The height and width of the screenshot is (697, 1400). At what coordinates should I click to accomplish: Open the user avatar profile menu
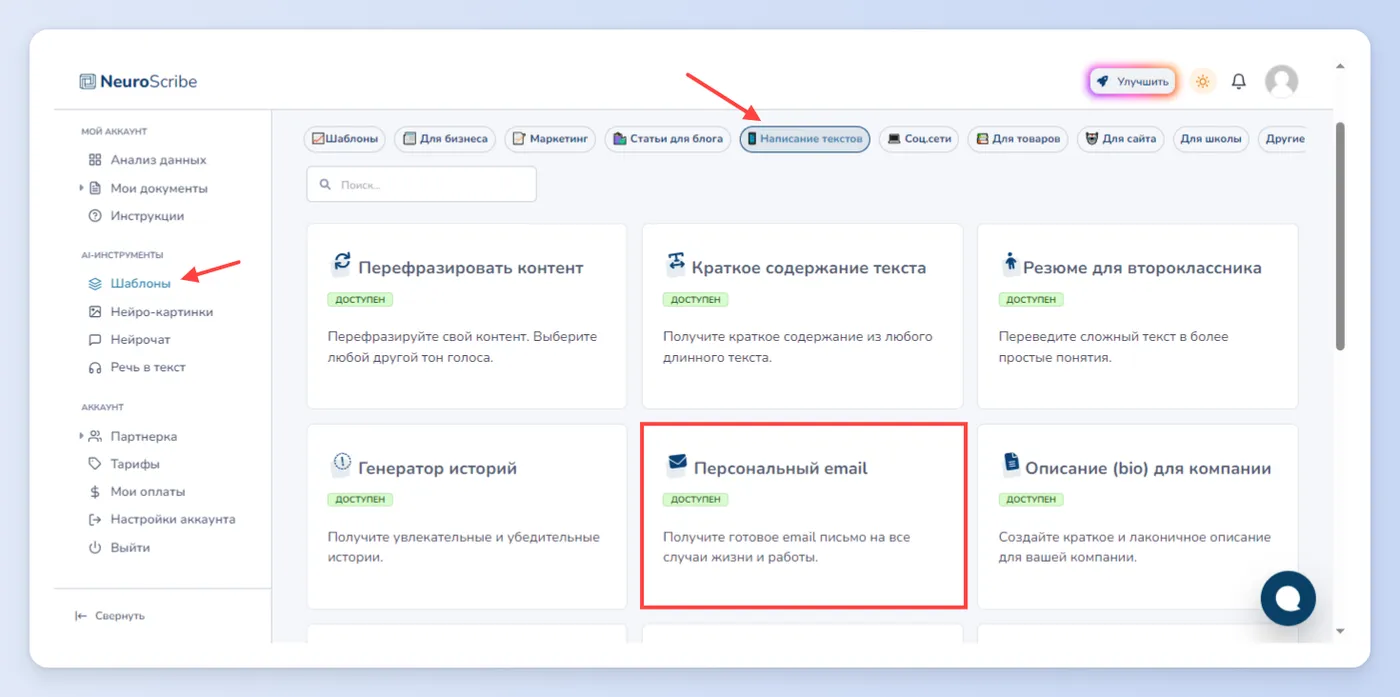click(1281, 81)
